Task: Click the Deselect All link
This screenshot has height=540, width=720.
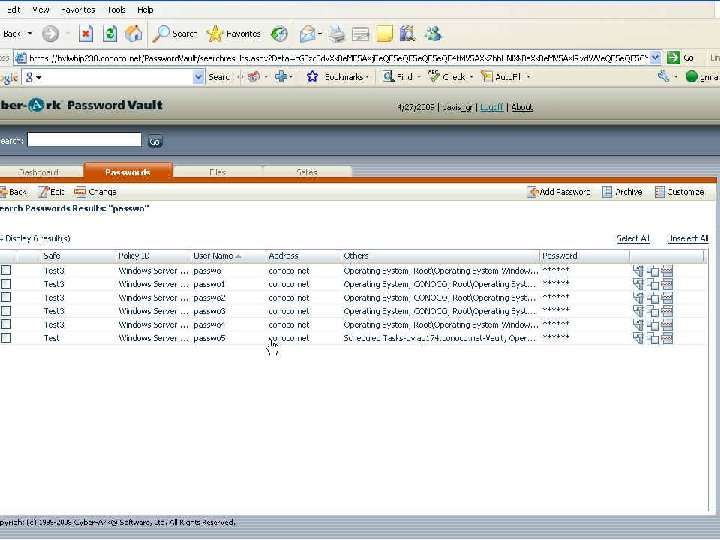Action: click(x=687, y=238)
